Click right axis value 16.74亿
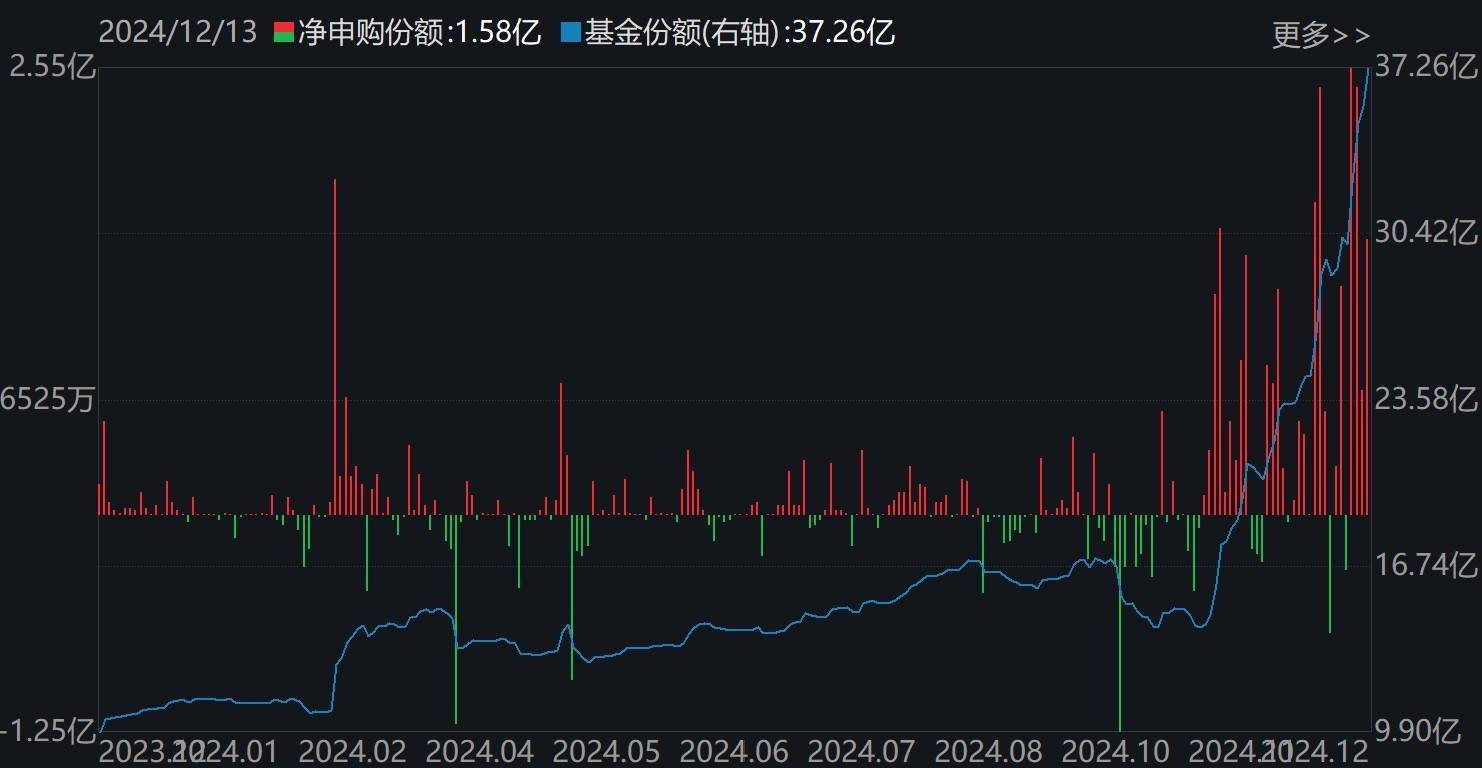1482x768 pixels. [1427, 566]
